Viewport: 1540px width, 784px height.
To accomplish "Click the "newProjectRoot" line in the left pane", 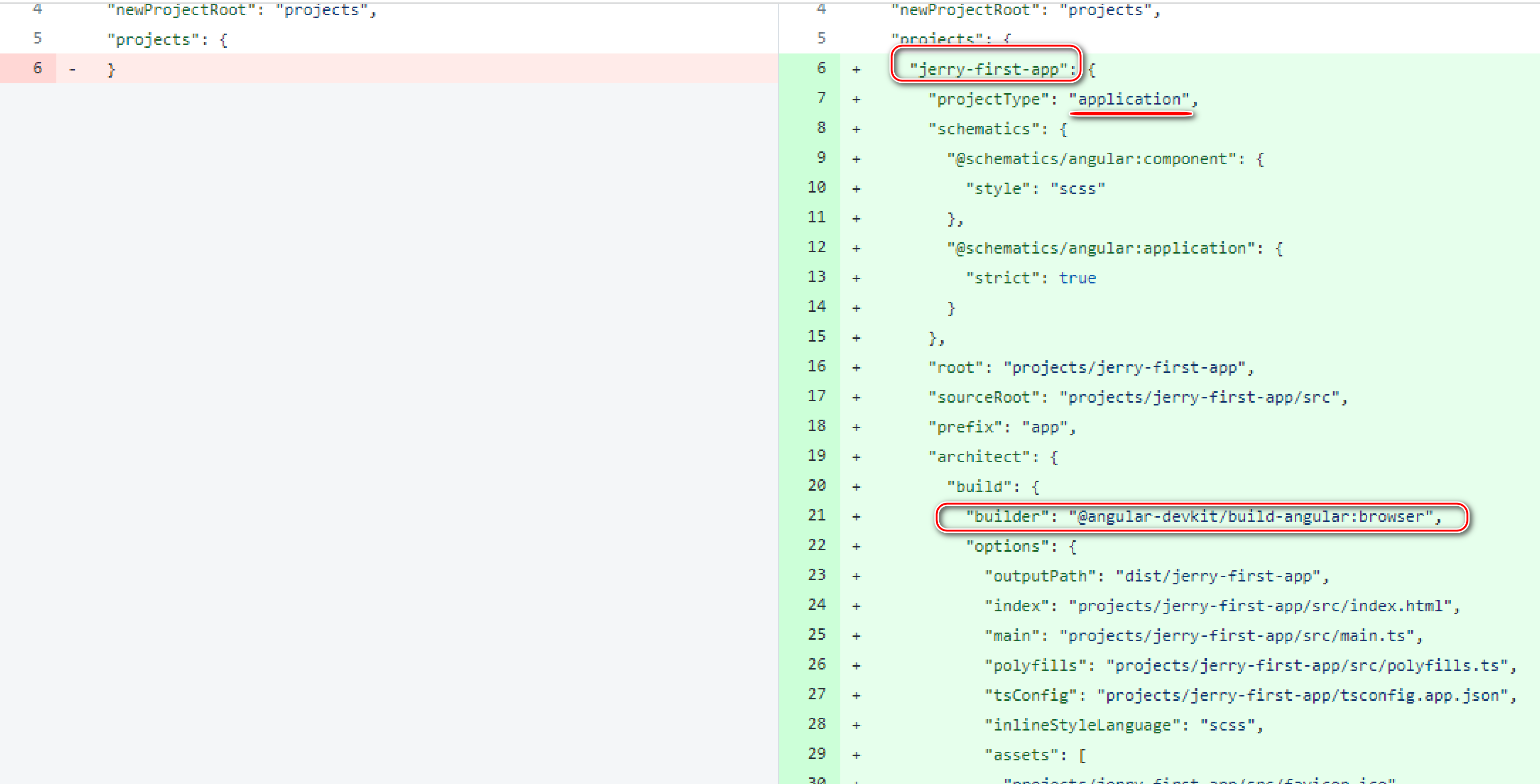I will pyautogui.click(x=241, y=10).
